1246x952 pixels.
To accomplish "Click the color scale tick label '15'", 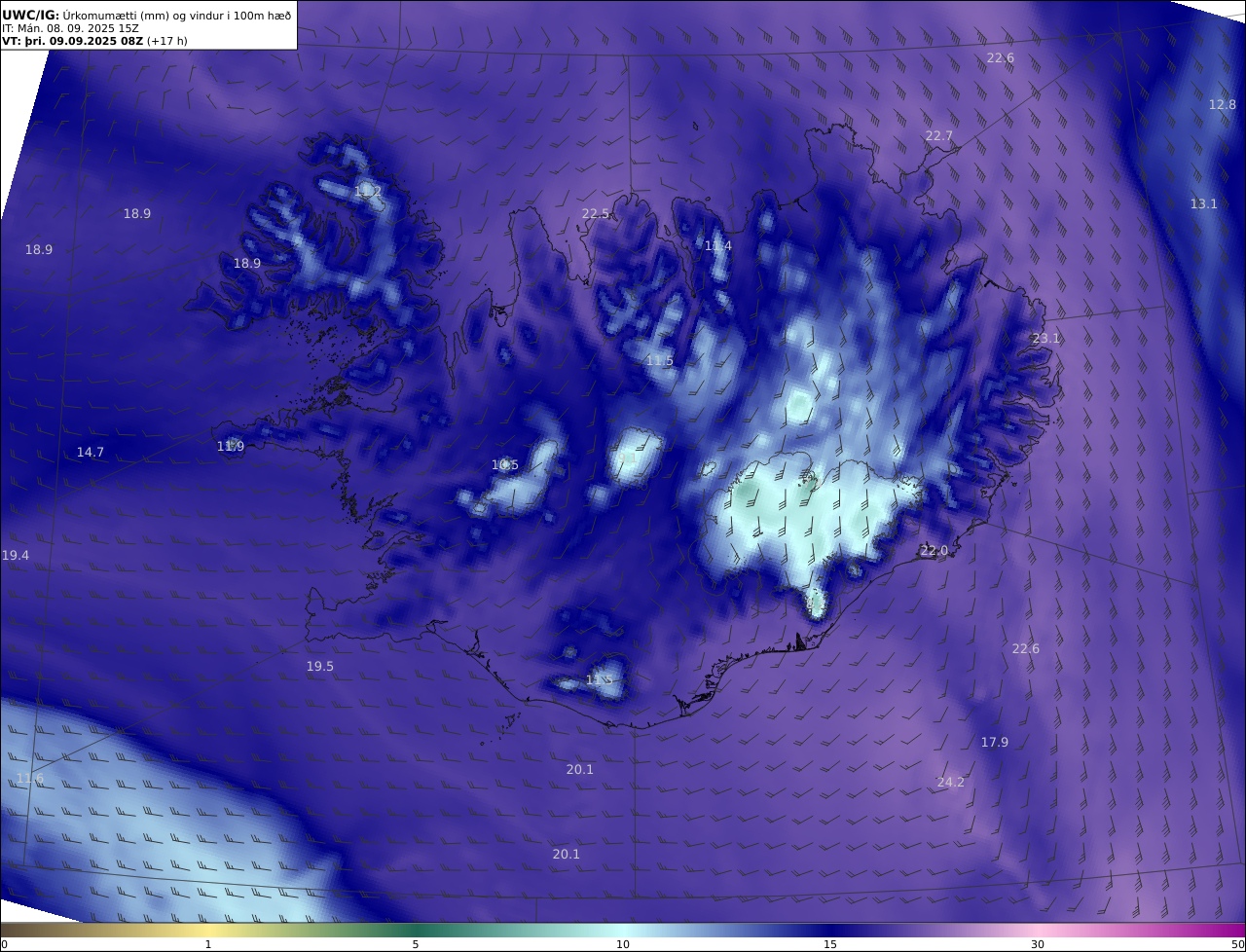I will 830,944.
